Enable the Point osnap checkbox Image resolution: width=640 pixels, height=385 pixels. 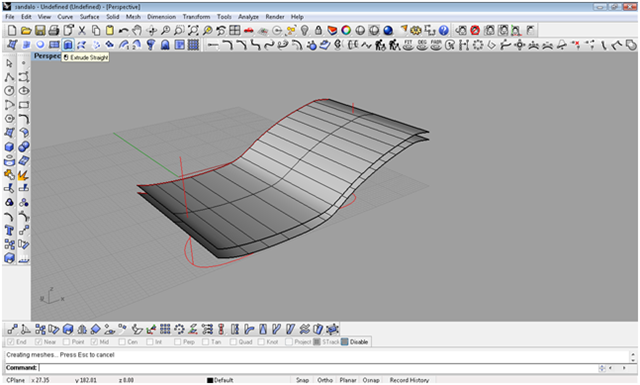pyautogui.click(x=67, y=342)
